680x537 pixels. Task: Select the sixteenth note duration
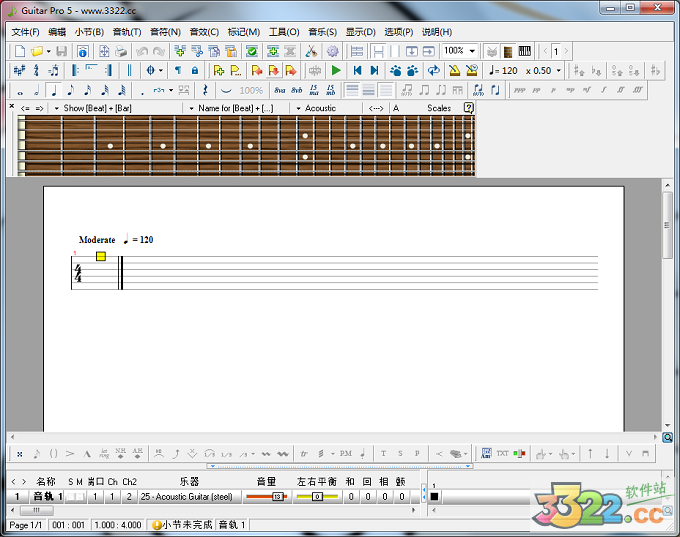pyautogui.click(x=88, y=90)
